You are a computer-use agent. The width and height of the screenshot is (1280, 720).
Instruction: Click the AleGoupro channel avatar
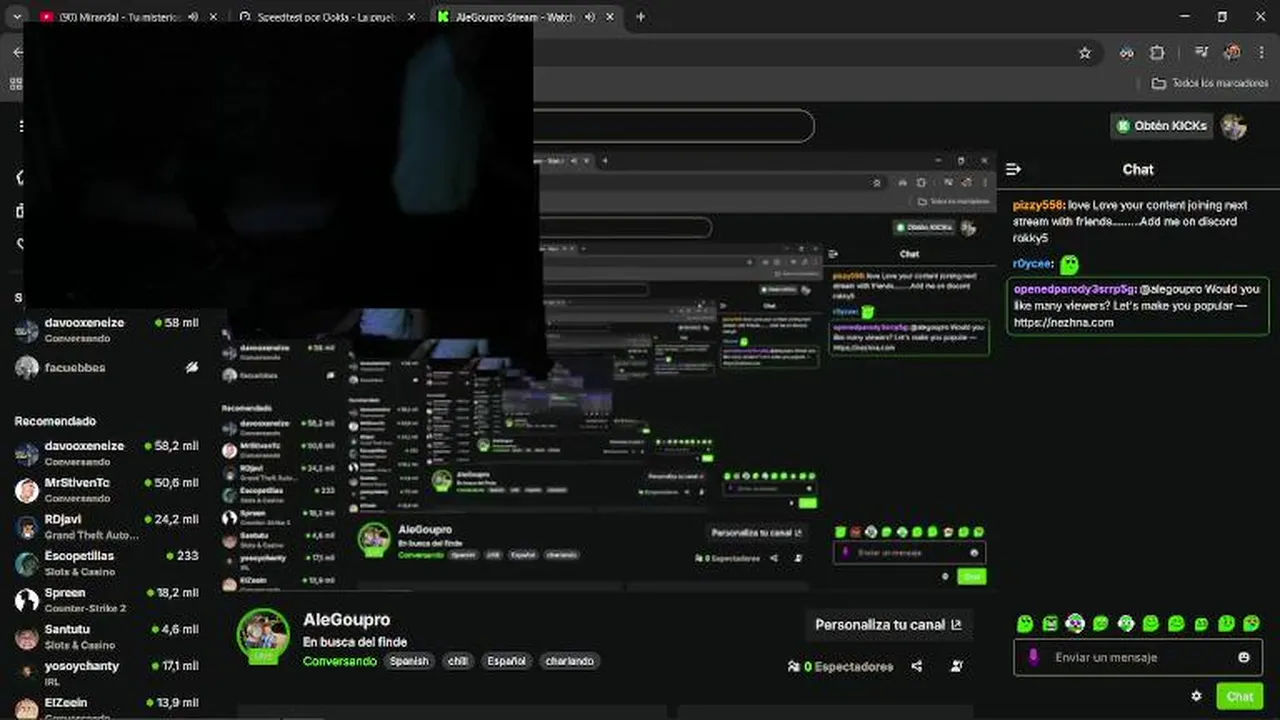coord(263,635)
